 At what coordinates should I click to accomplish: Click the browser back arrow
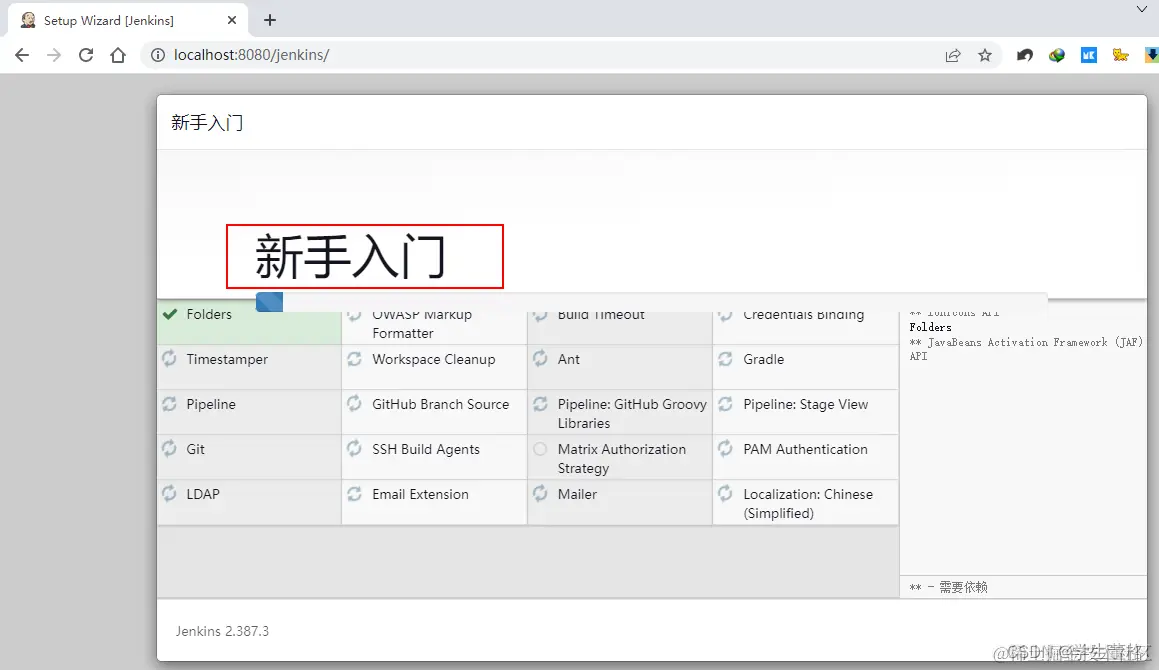[22, 55]
